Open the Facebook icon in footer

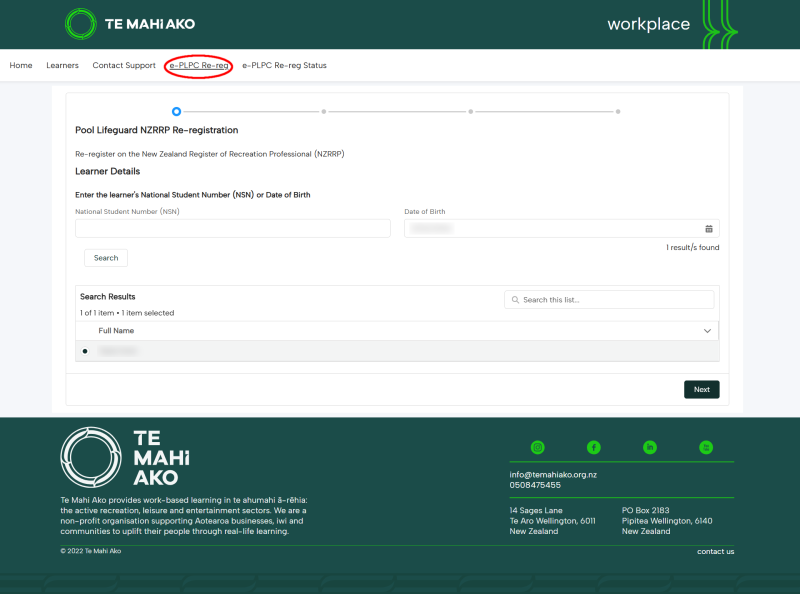click(x=593, y=448)
